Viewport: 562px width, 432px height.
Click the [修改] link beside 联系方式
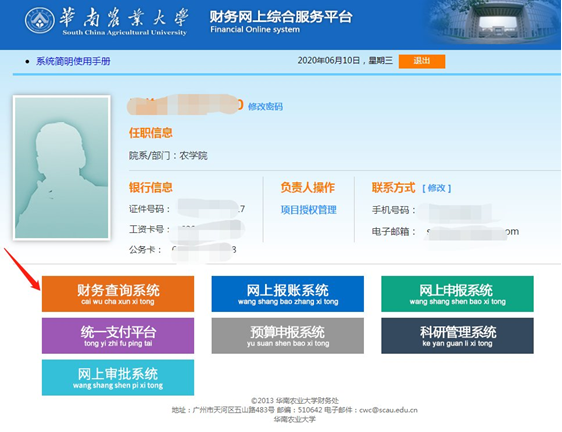click(437, 188)
